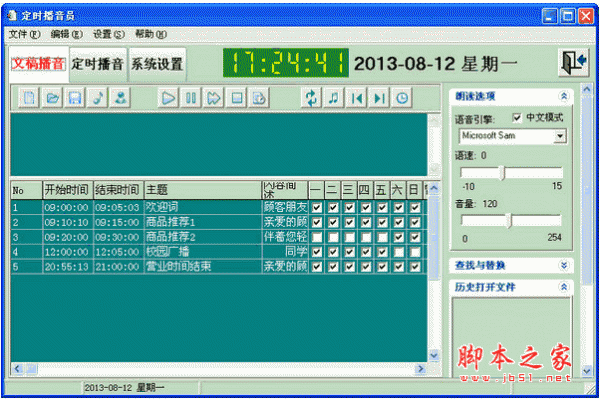Open a file with the folder icon
Viewport: 600px width, 399px height.
click(52, 98)
